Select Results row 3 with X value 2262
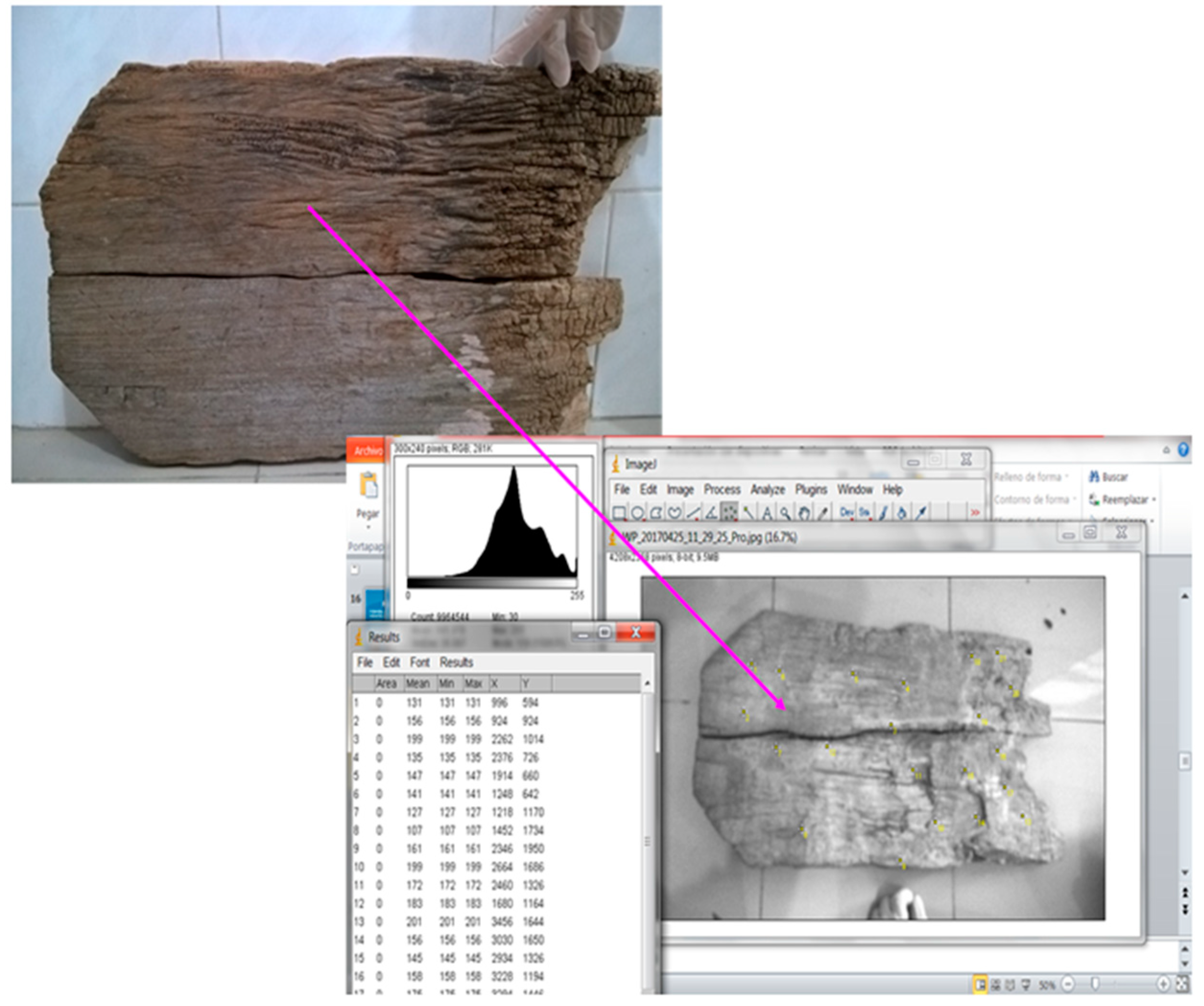This screenshot has height=1006, width=1204. coord(496,739)
